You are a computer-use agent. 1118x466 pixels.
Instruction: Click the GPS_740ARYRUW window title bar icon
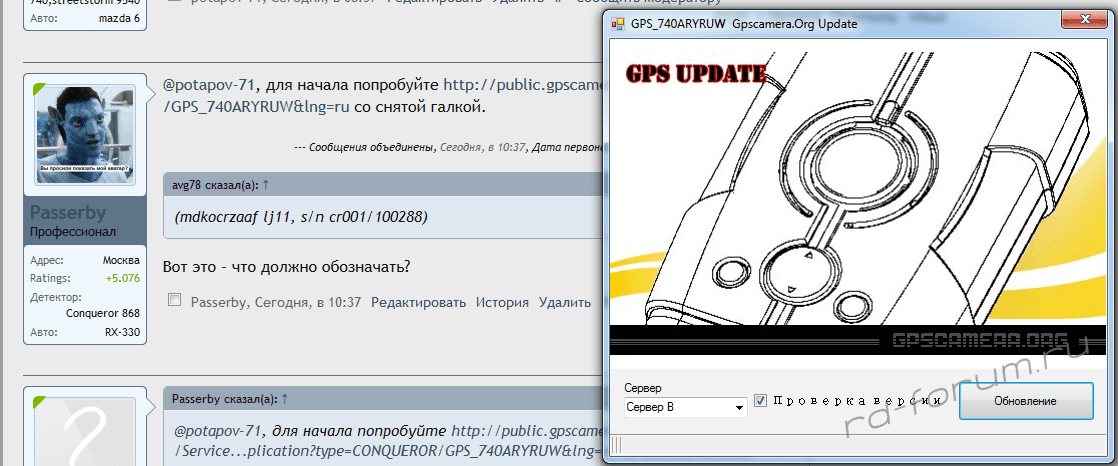pyautogui.click(x=617, y=23)
